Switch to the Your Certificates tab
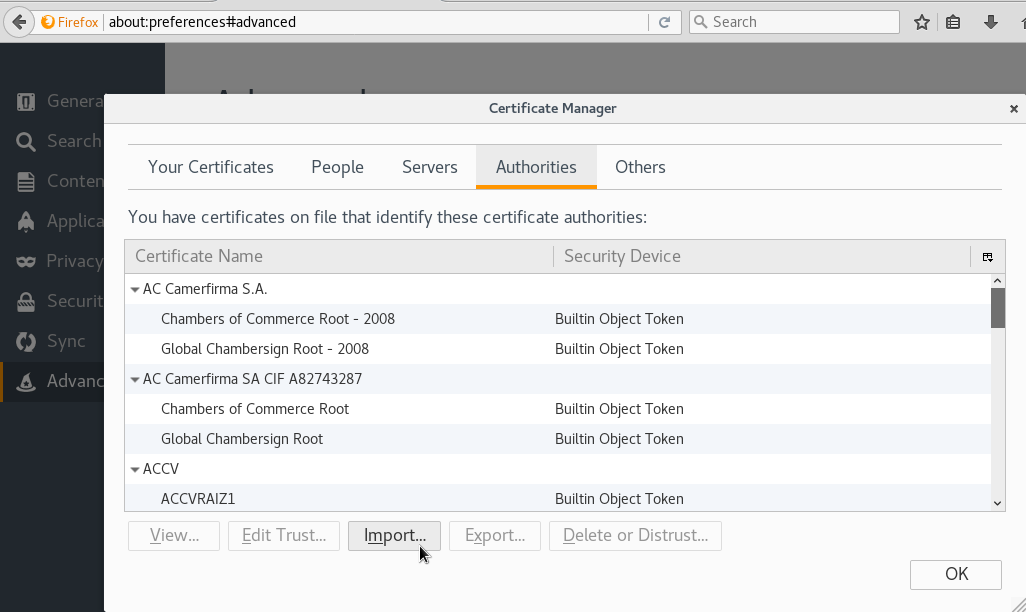 [211, 167]
